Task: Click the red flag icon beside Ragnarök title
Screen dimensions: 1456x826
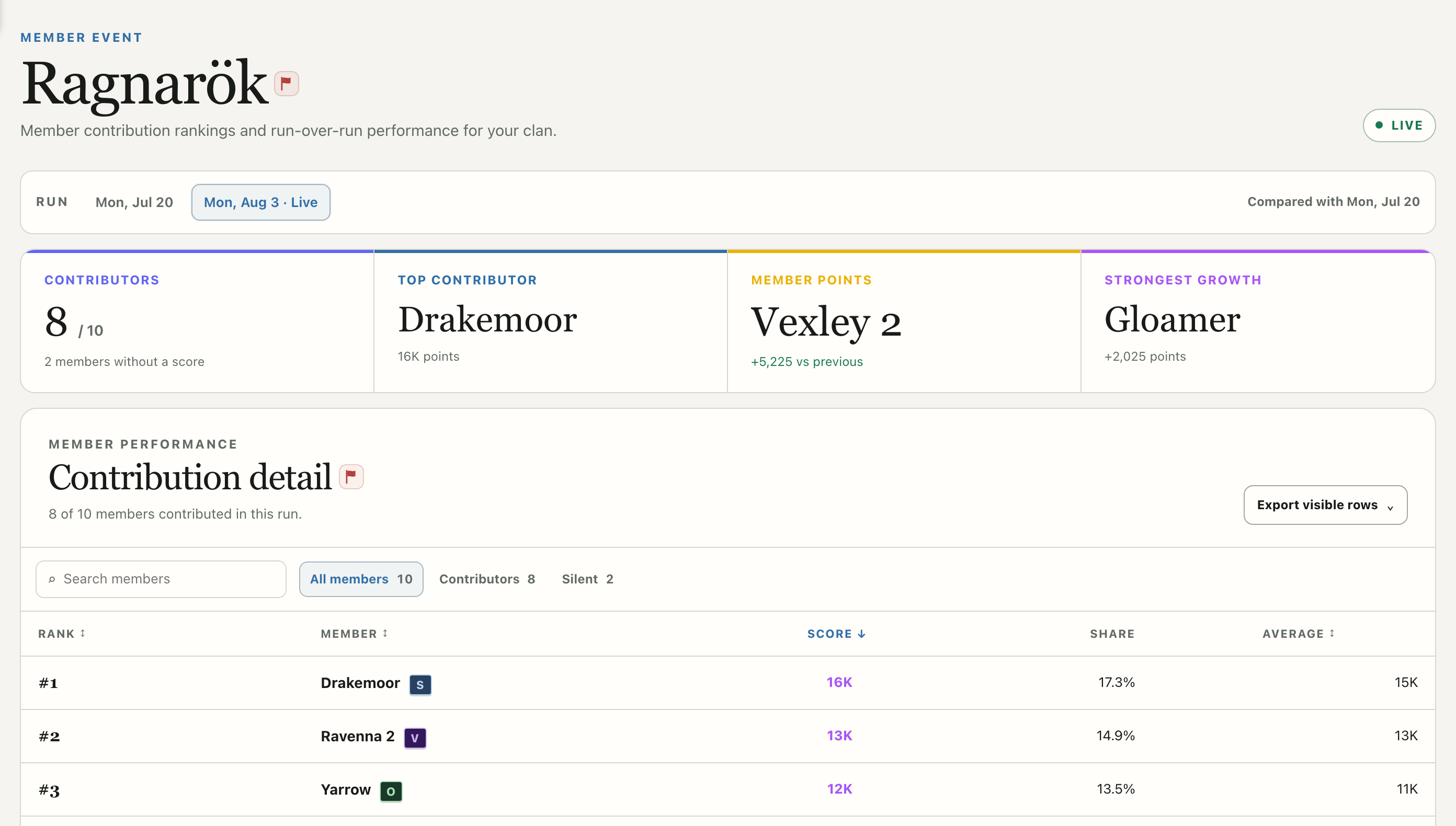Action: pos(287,84)
